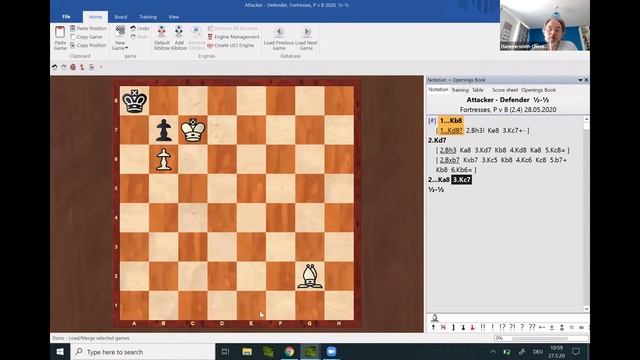Click the taskbar search box
The height and width of the screenshot is (360, 640).
[143, 352]
